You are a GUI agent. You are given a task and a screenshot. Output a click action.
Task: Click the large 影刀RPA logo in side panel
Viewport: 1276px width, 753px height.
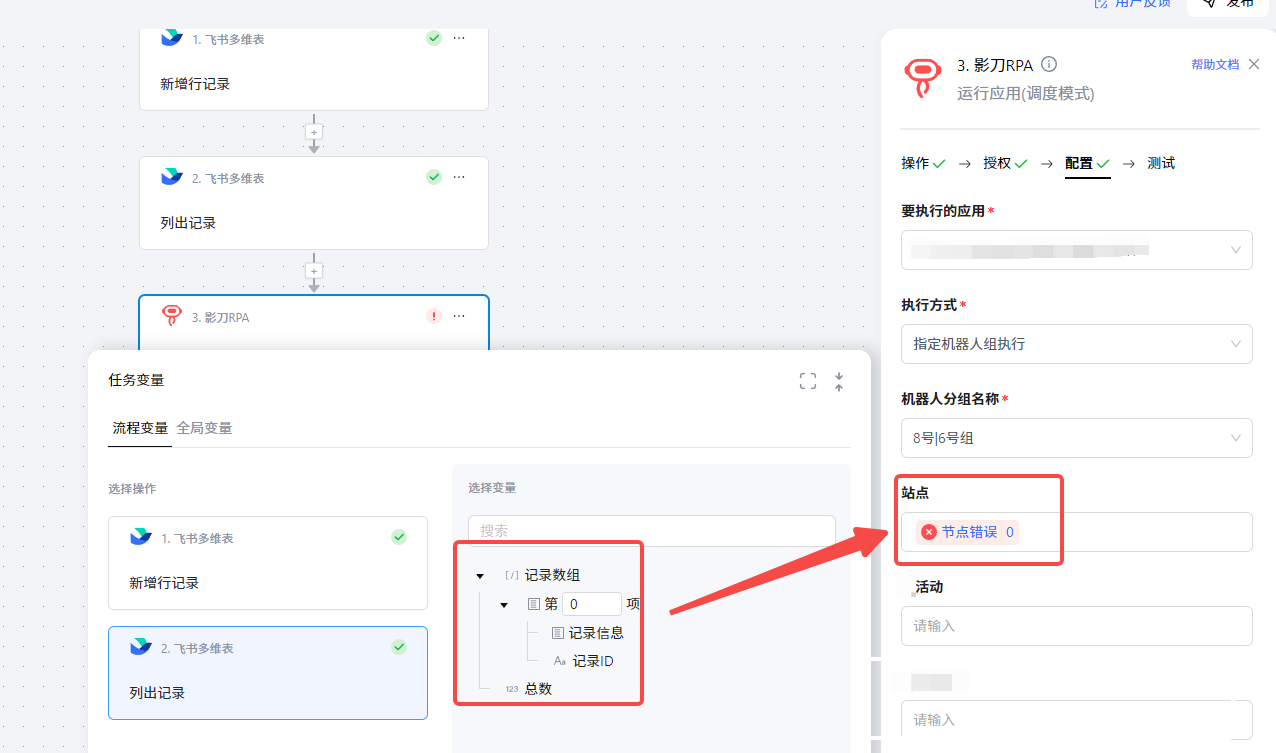[x=922, y=78]
